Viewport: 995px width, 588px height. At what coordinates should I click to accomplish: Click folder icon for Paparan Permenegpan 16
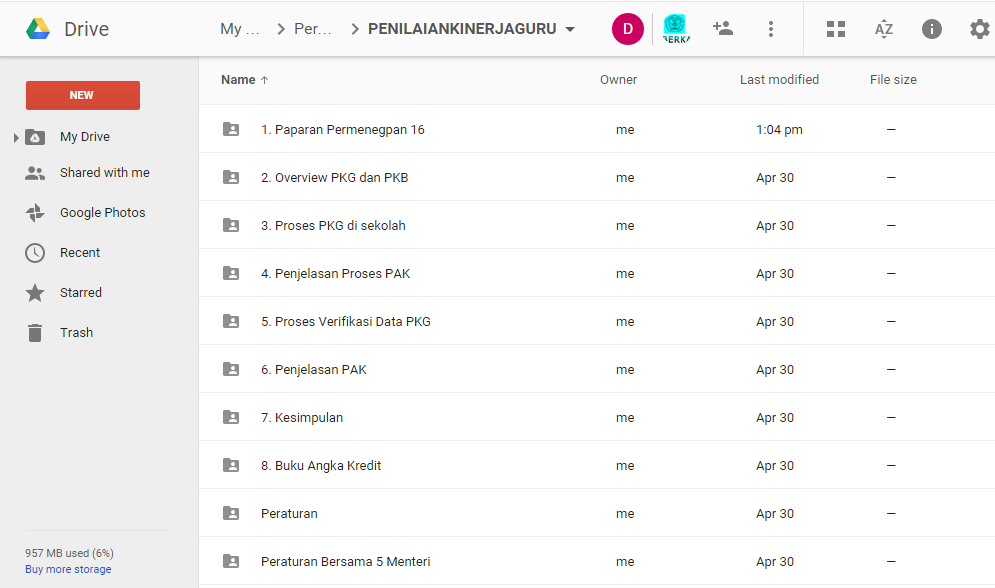point(231,129)
